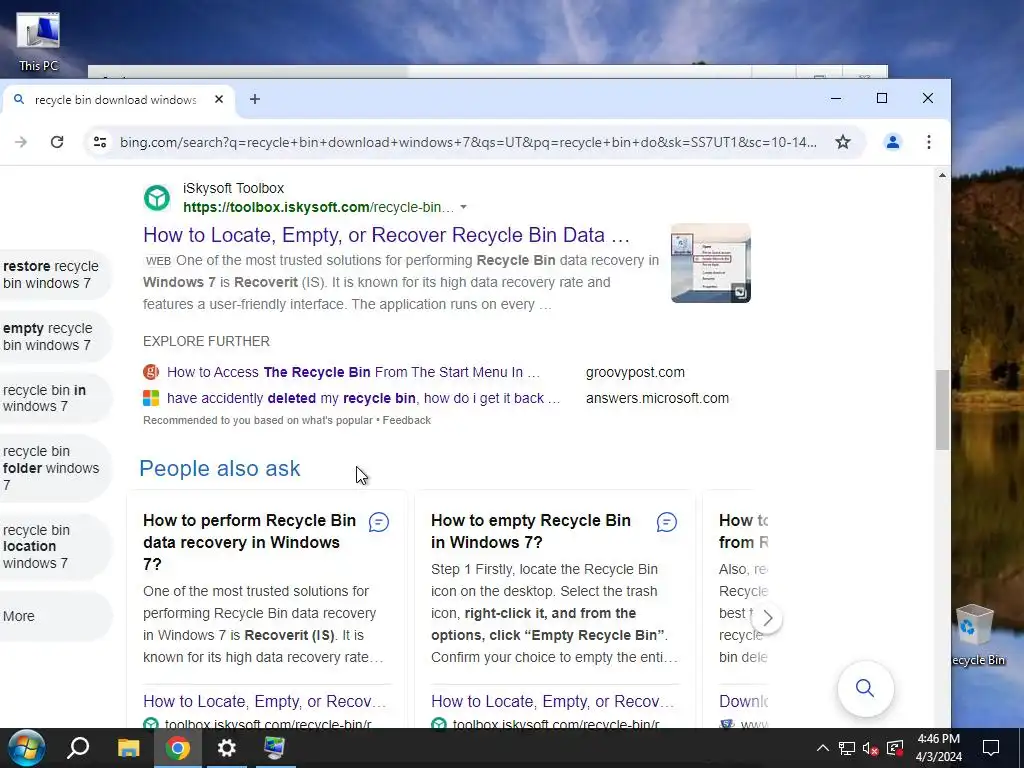Viewport: 1024px width, 768px height.
Task: Open Chrome's three-dot menu
Action: pos(929,142)
